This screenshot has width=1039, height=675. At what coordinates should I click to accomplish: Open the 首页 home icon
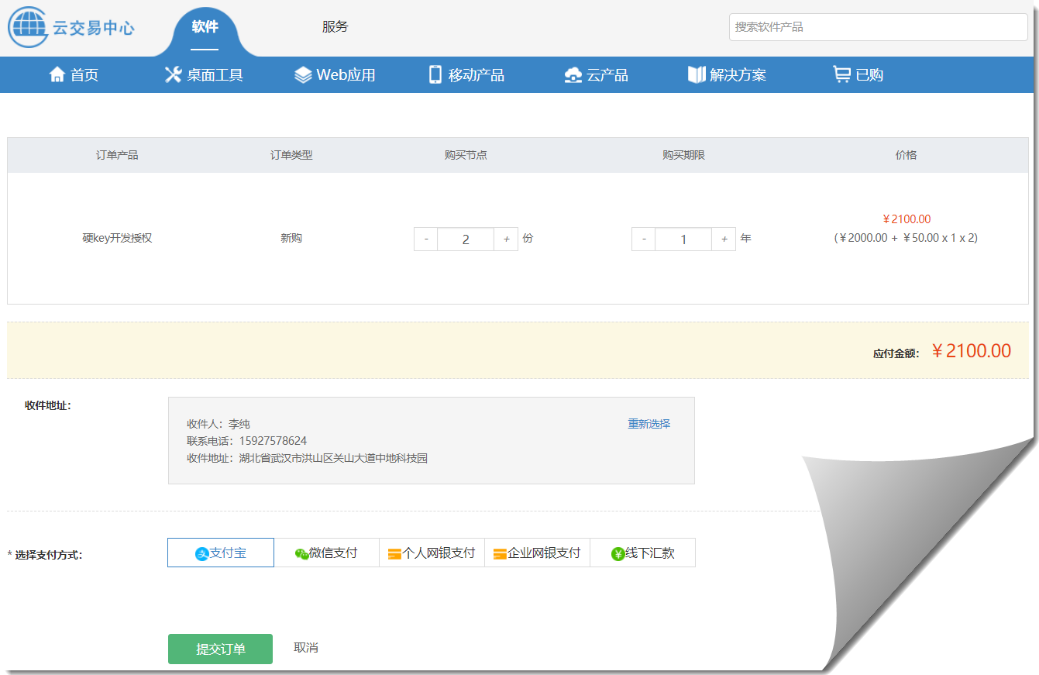pos(57,74)
